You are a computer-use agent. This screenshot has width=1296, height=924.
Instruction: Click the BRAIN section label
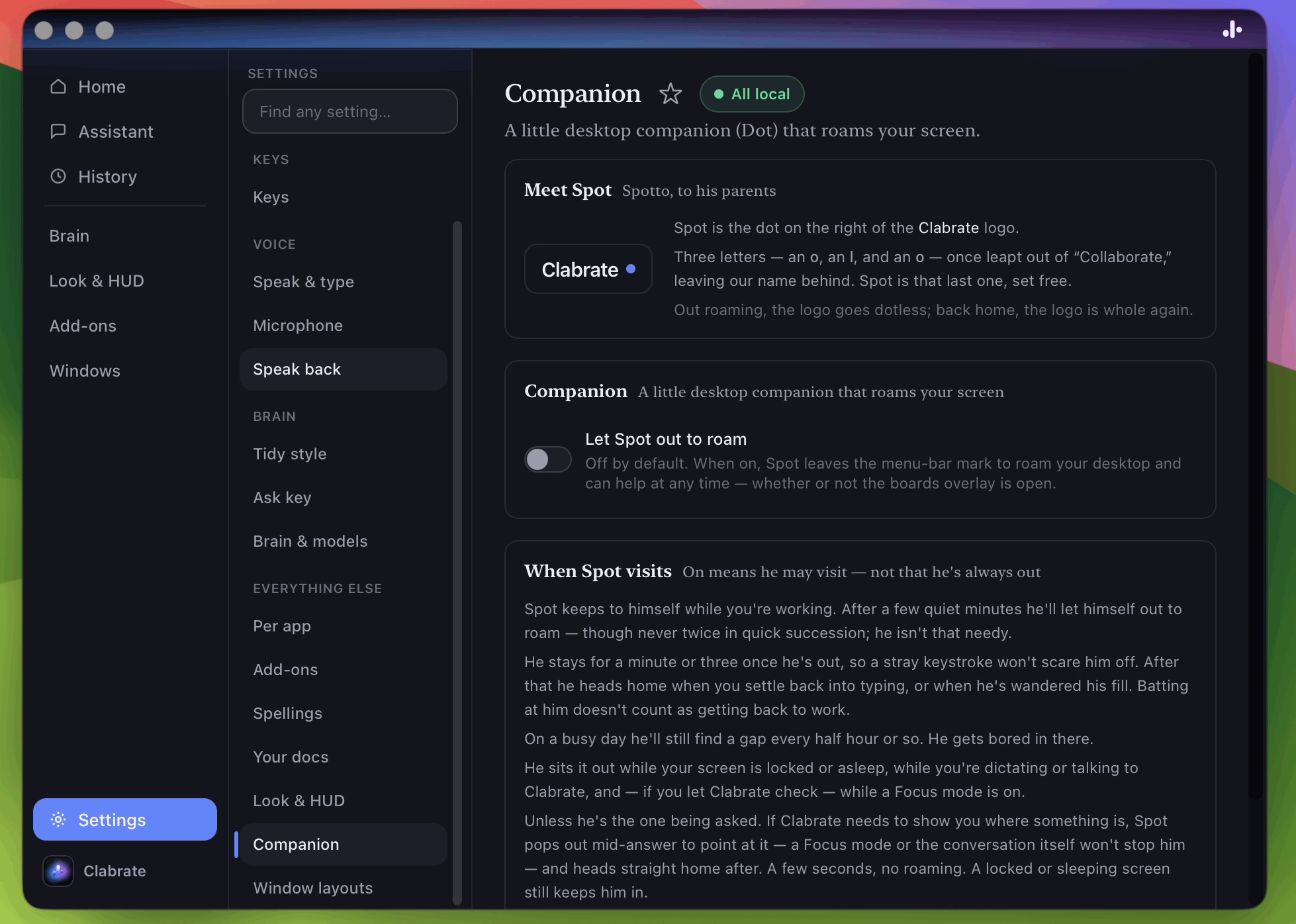click(x=274, y=416)
